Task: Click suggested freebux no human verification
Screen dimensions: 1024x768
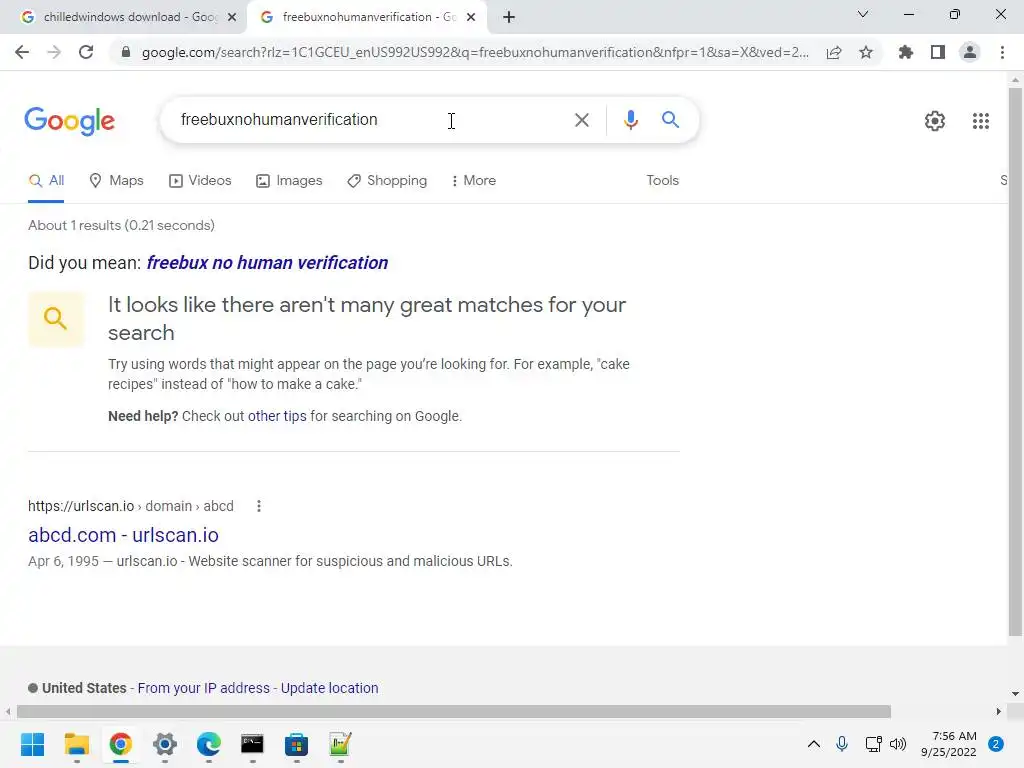Action: pos(267,263)
